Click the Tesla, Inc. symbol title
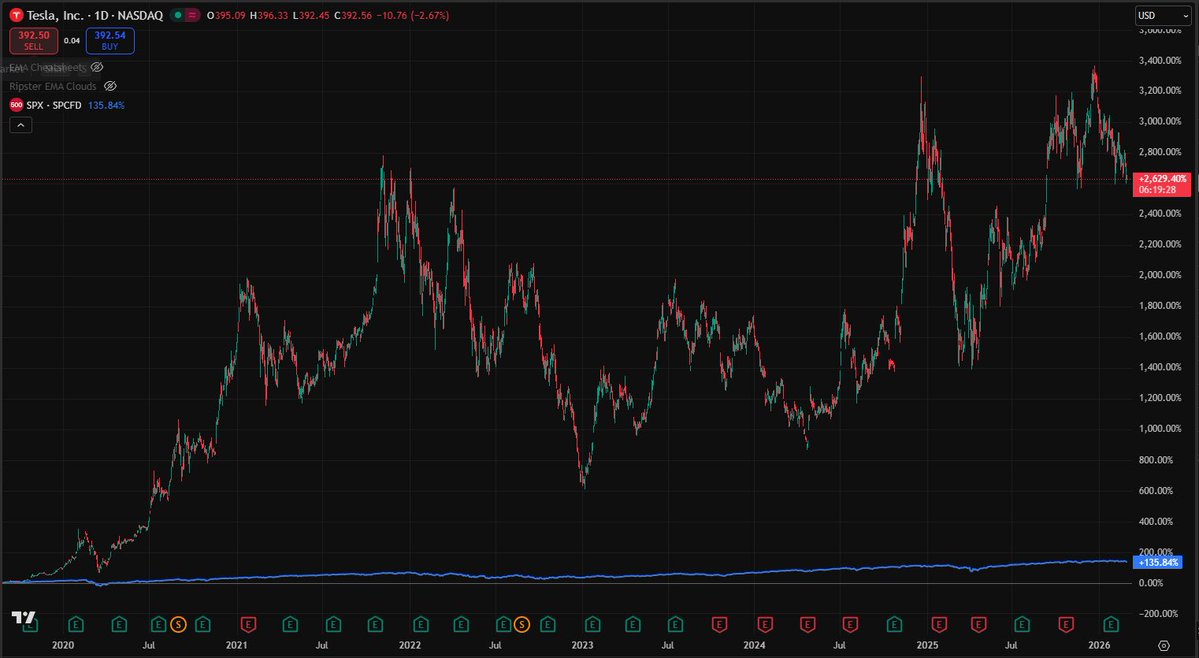Image resolution: width=1199 pixels, height=658 pixels. (x=95, y=15)
